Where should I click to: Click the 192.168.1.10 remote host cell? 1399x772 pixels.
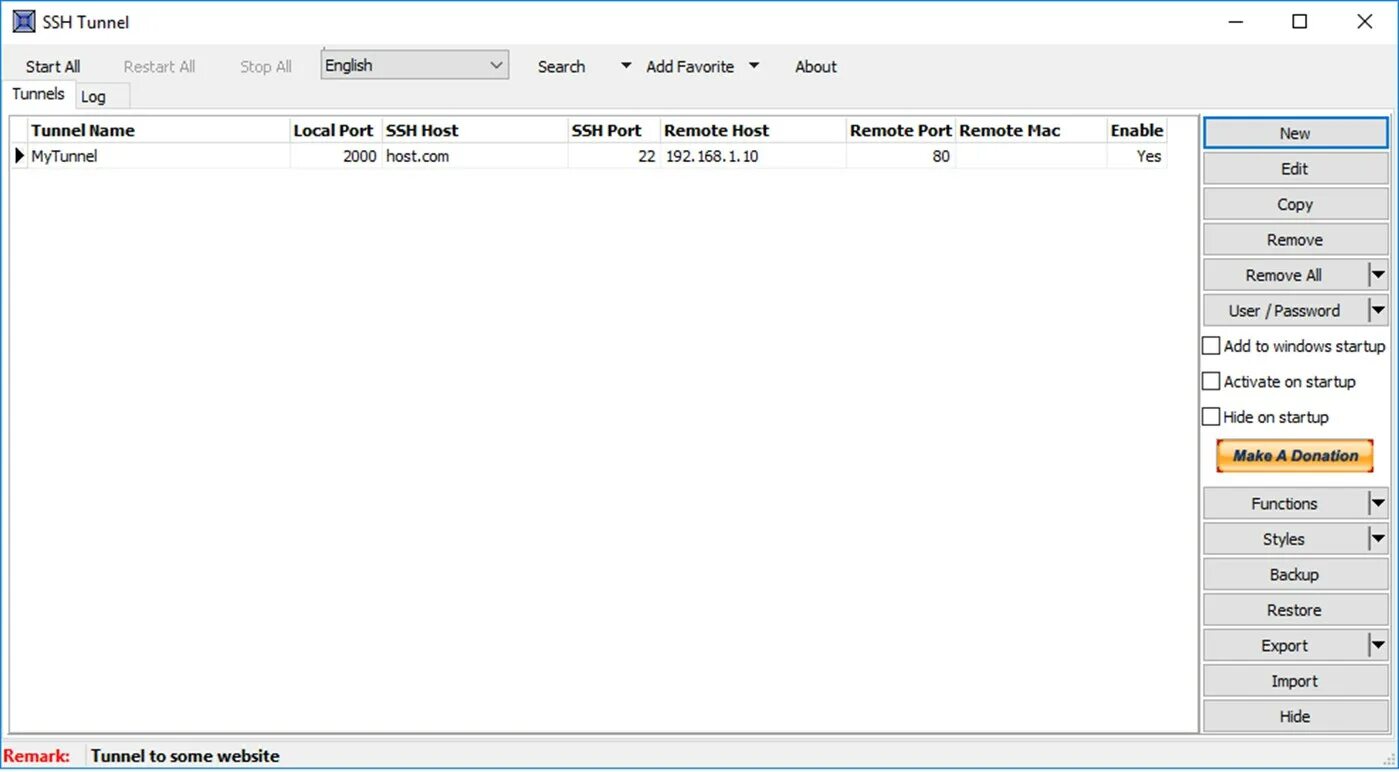coord(754,156)
